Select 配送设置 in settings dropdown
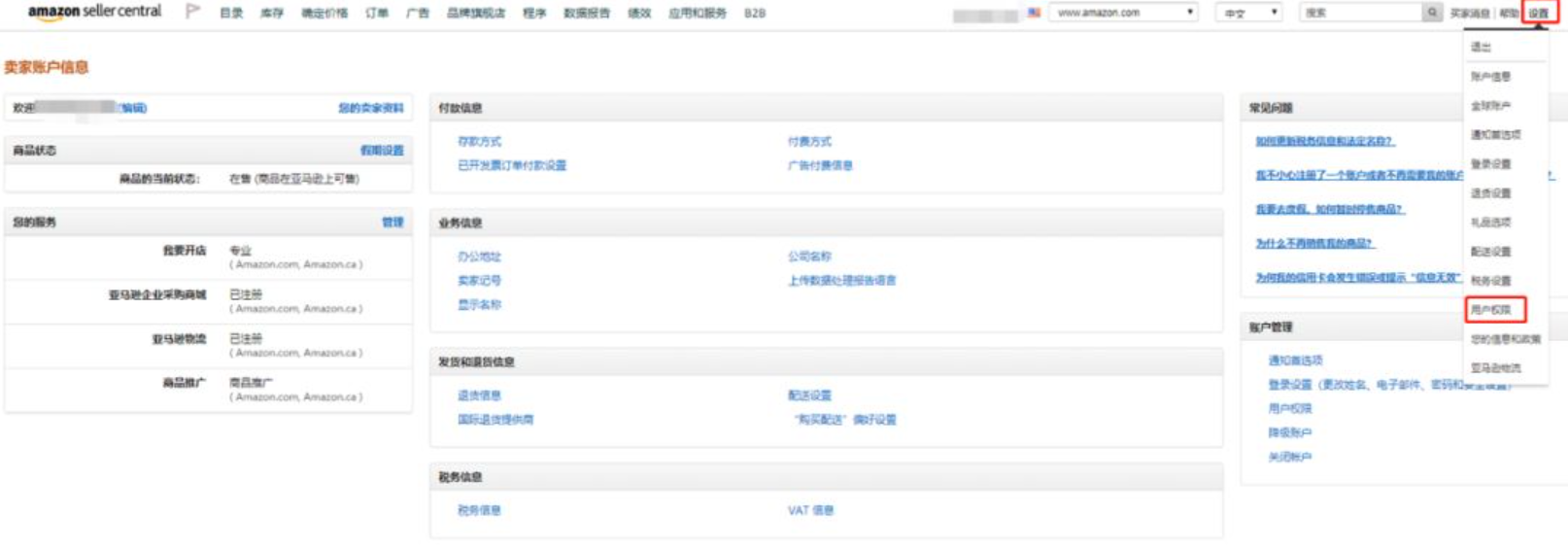Screen dimensions: 1568x550 [1490, 251]
